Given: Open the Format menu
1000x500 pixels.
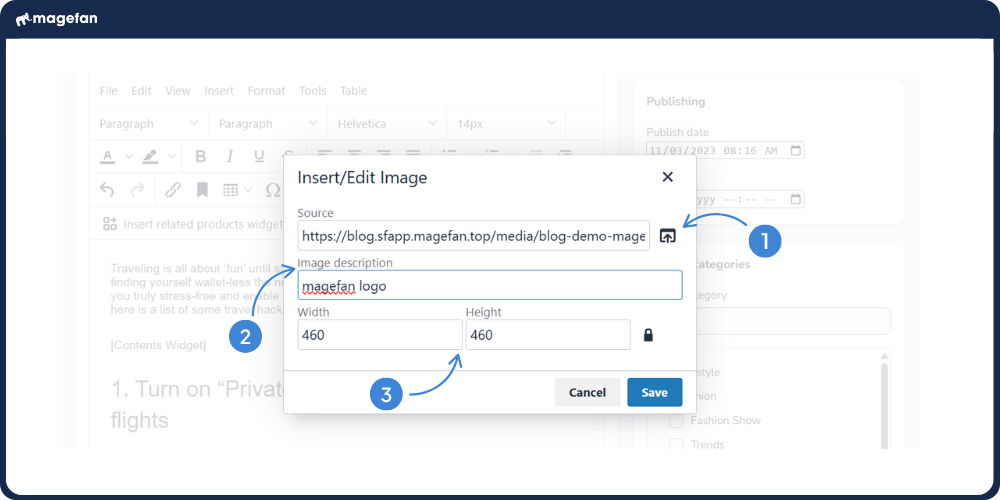Looking at the screenshot, I should (266, 91).
